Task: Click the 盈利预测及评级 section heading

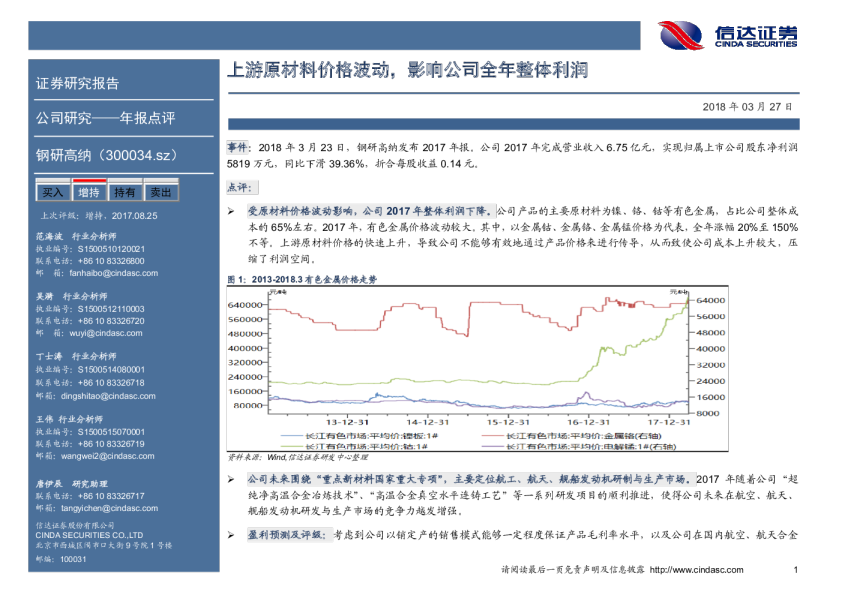Action: pos(286,535)
